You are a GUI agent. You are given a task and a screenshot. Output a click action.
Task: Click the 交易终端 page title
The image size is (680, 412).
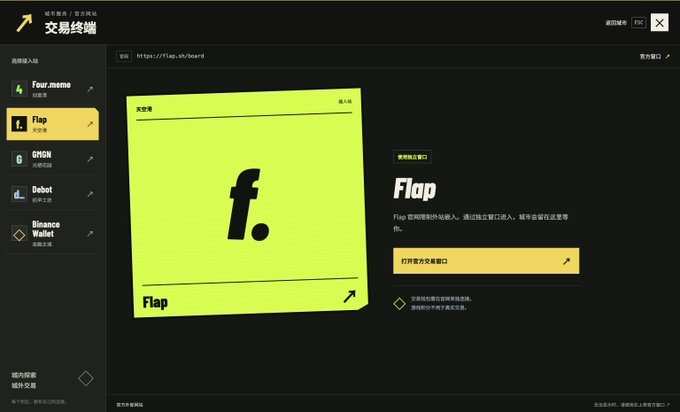click(70, 28)
